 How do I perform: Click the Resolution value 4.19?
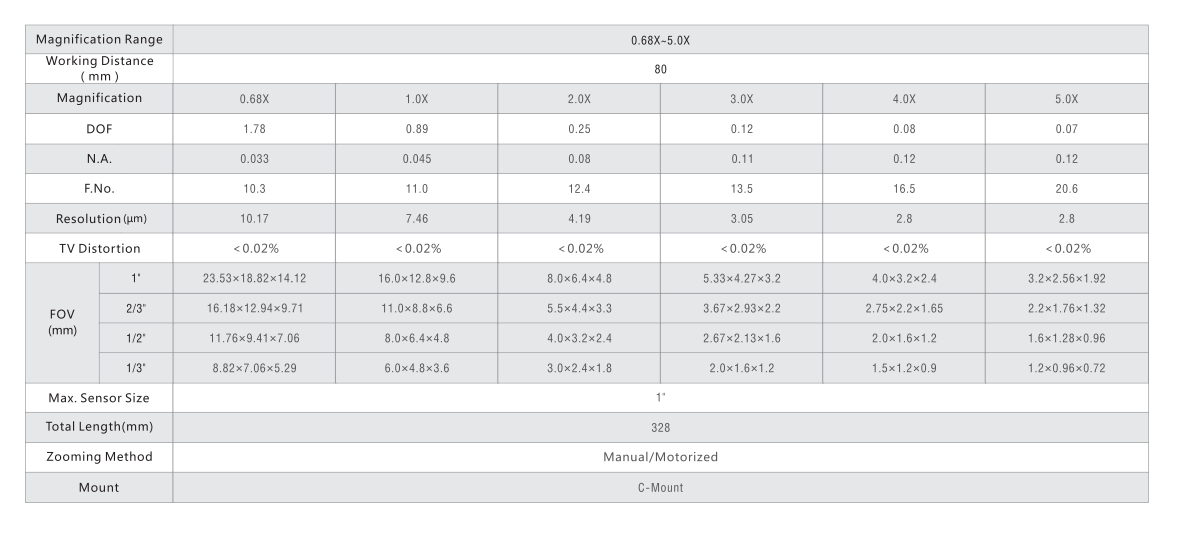(579, 219)
